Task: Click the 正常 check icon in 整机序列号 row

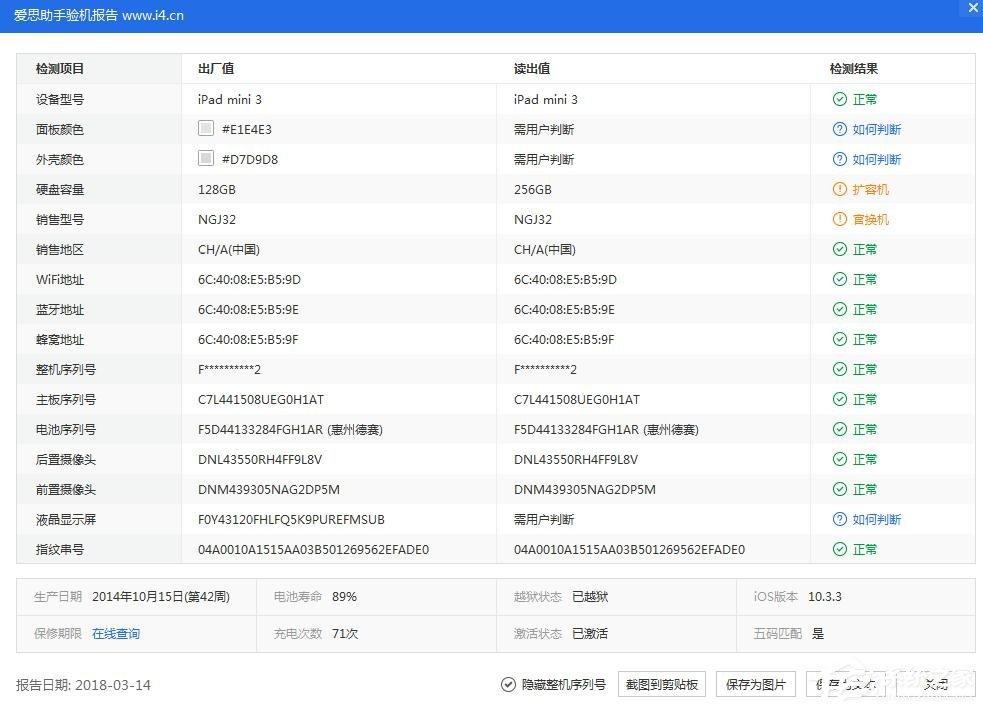Action: pos(839,369)
